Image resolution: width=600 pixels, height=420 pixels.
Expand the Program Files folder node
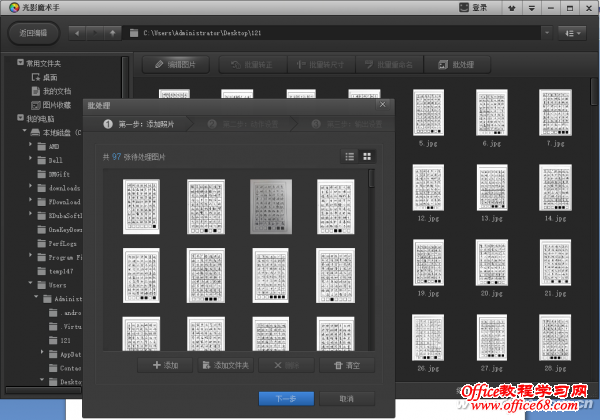coord(30,256)
